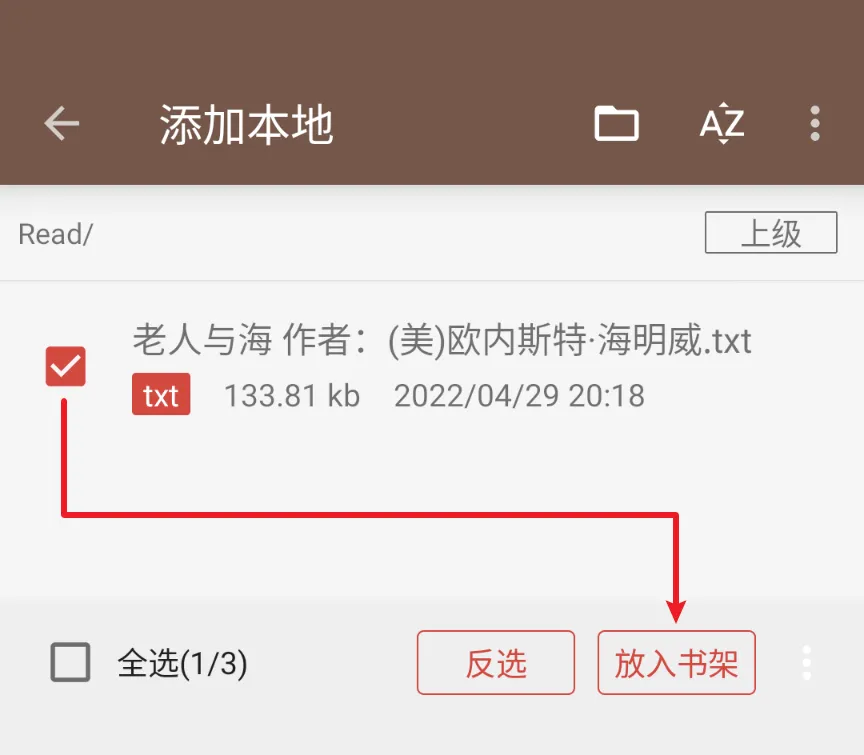Tap the back arrow icon
This screenshot has width=864, height=755.
tap(62, 123)
